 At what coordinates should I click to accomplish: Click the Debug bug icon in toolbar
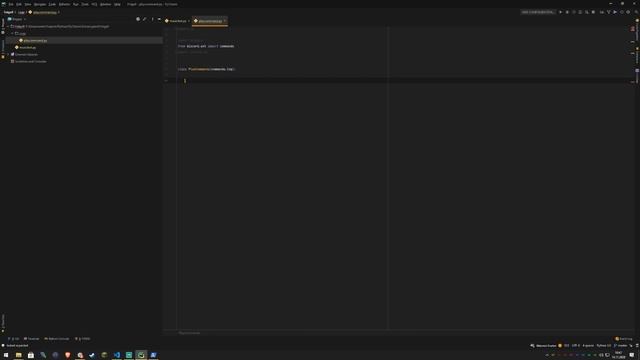pos(567,12)
